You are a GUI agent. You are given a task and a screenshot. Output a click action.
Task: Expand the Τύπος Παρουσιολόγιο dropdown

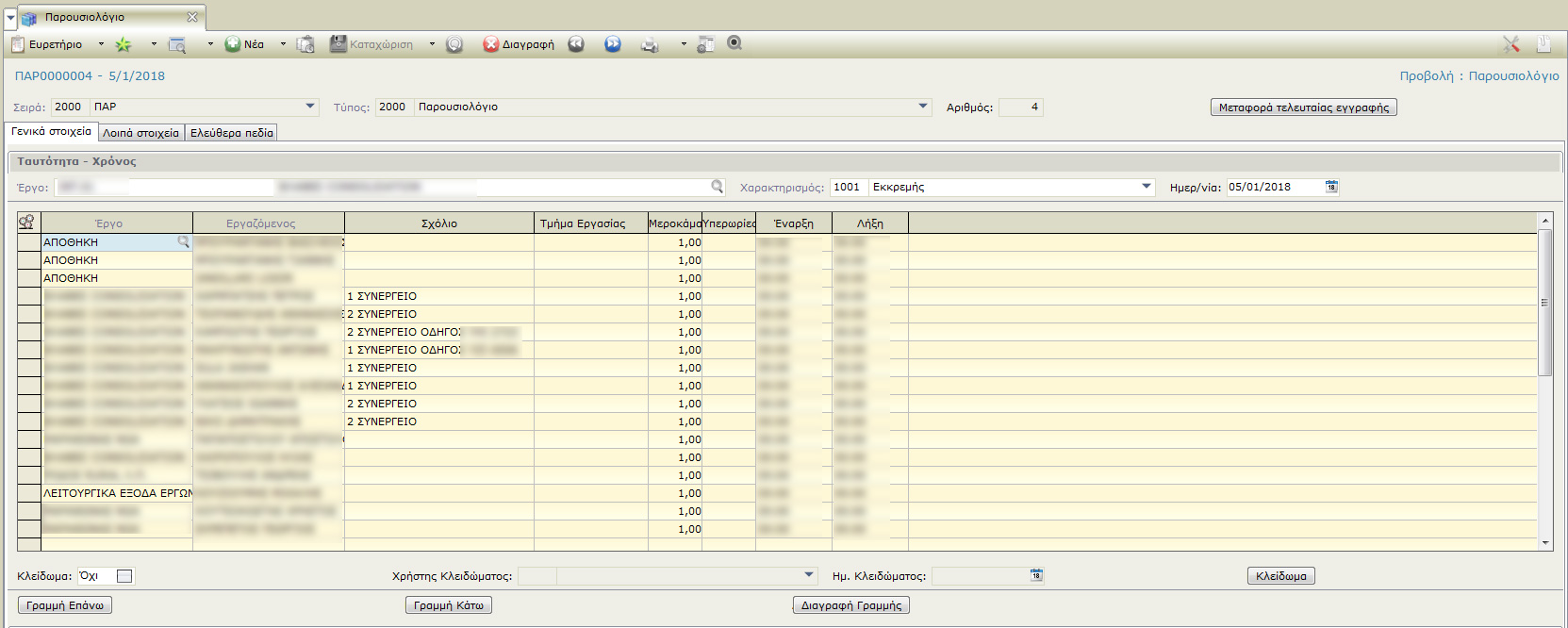pyautogui.click(x=923, y=107)
